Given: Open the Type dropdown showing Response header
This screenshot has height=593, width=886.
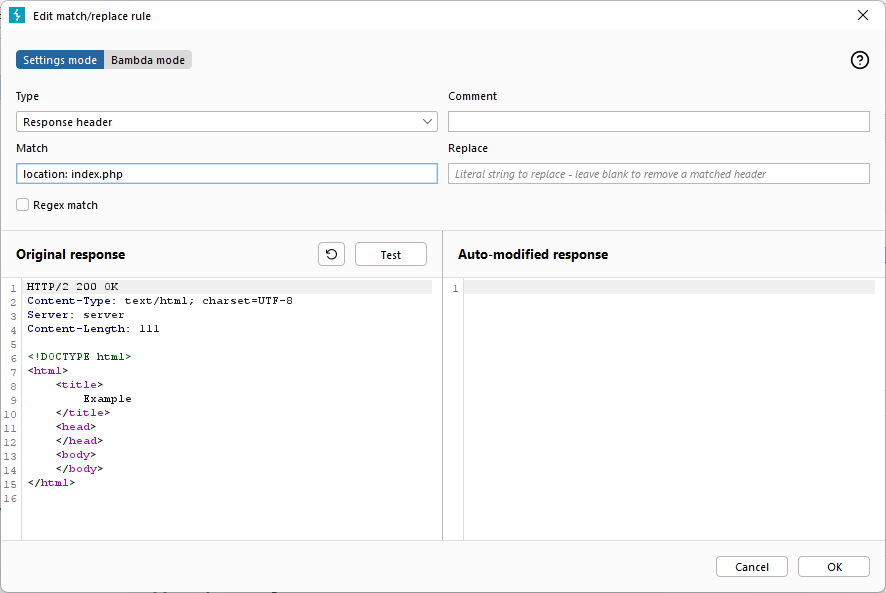Looking at the screenshot, I should 227,122.
